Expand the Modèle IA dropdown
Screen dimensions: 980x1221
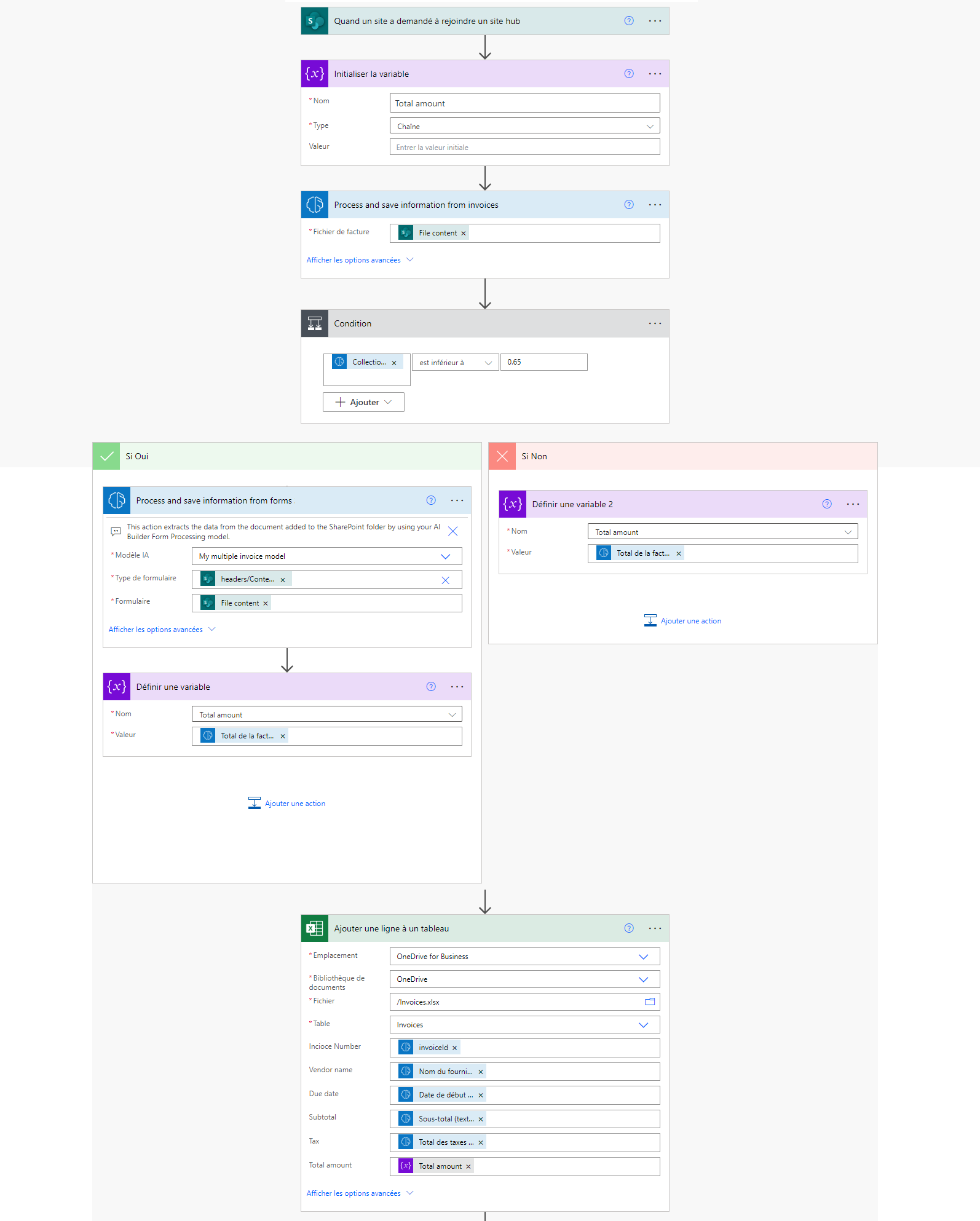327,556
